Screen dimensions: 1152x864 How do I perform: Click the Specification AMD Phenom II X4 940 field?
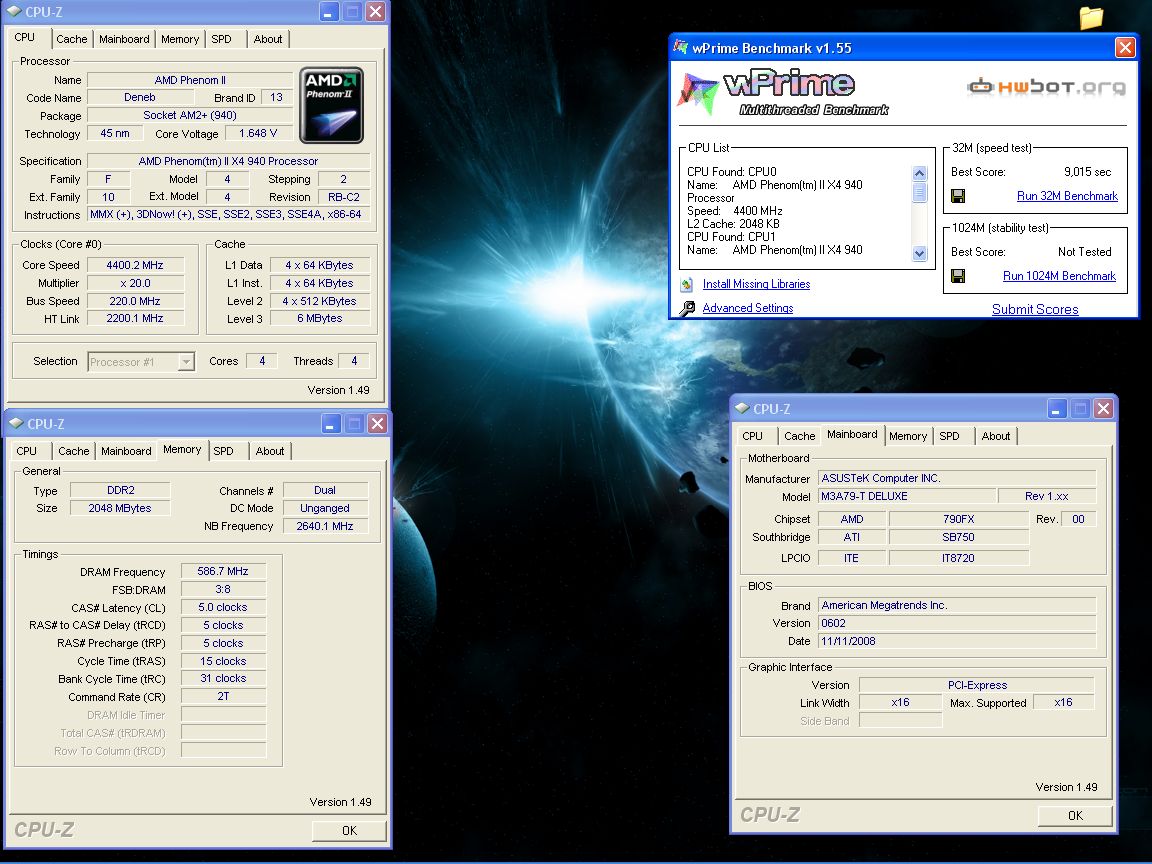pyautogui.click(x=228, y=162)
